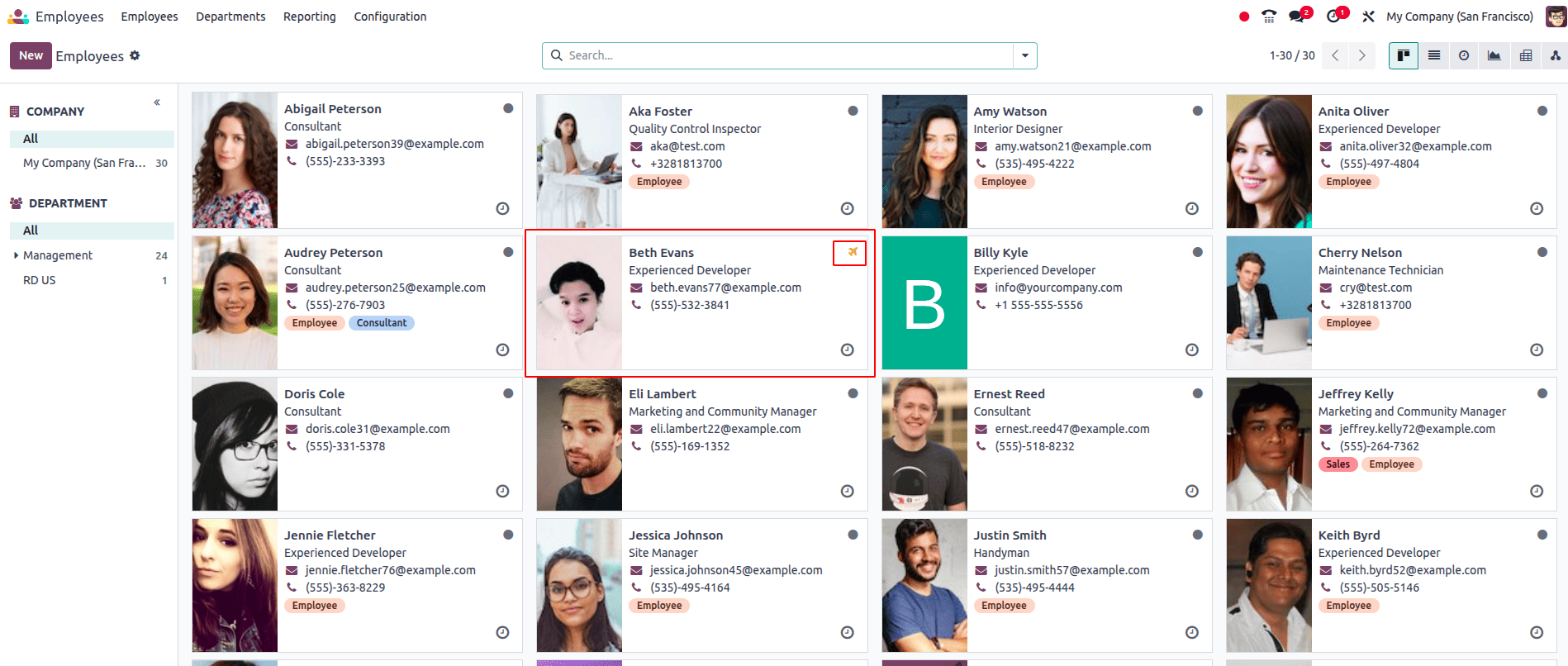The width and height of the screenshot is (1568, 666).
Task: Click Cherry Nelson's presence status dot
Action: 1542,252
